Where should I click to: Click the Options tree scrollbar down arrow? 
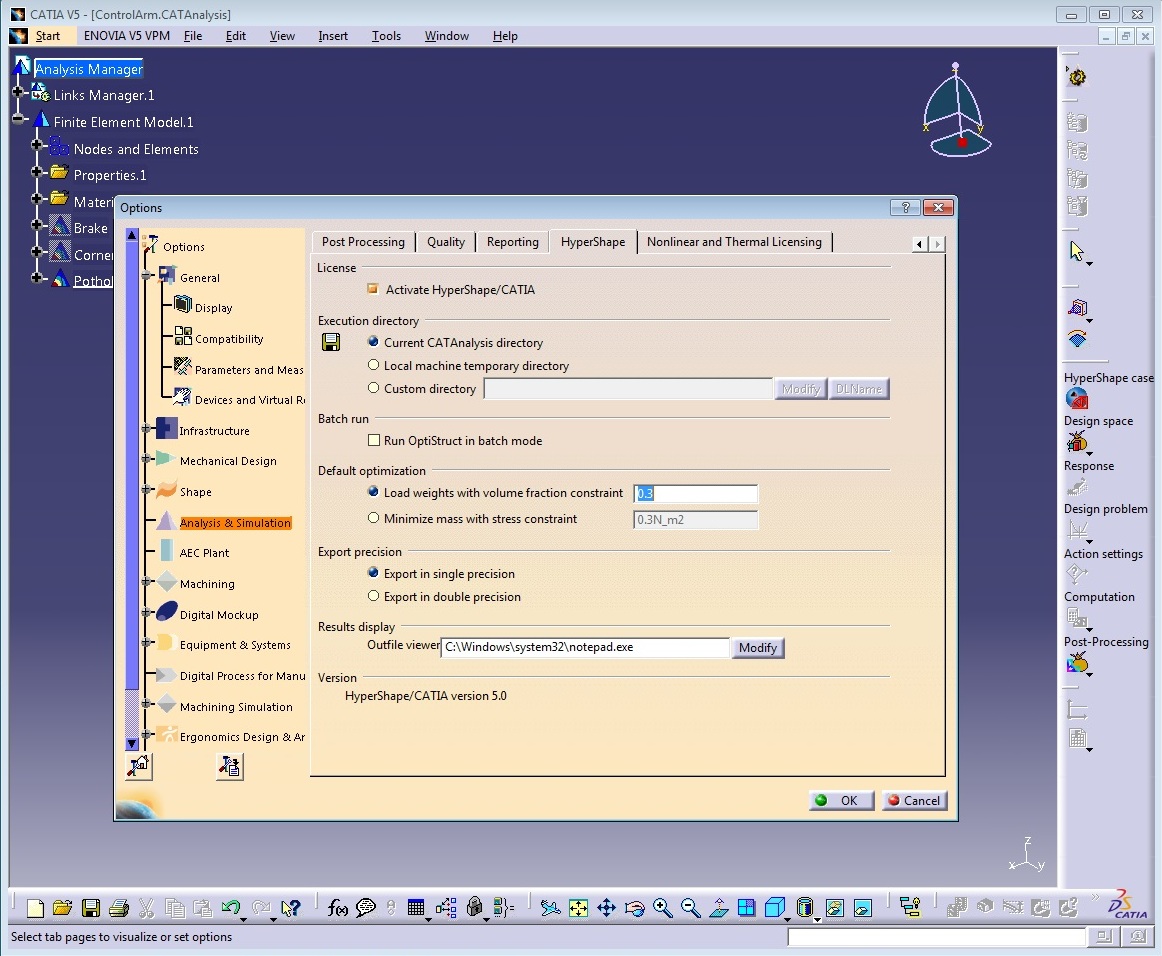pos(132,743)
